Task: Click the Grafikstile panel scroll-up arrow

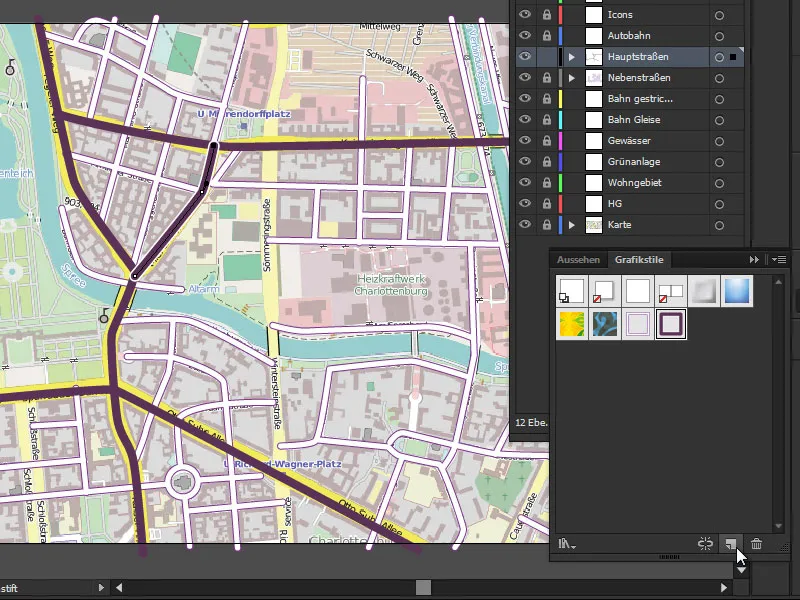Action: coord(778,282)
